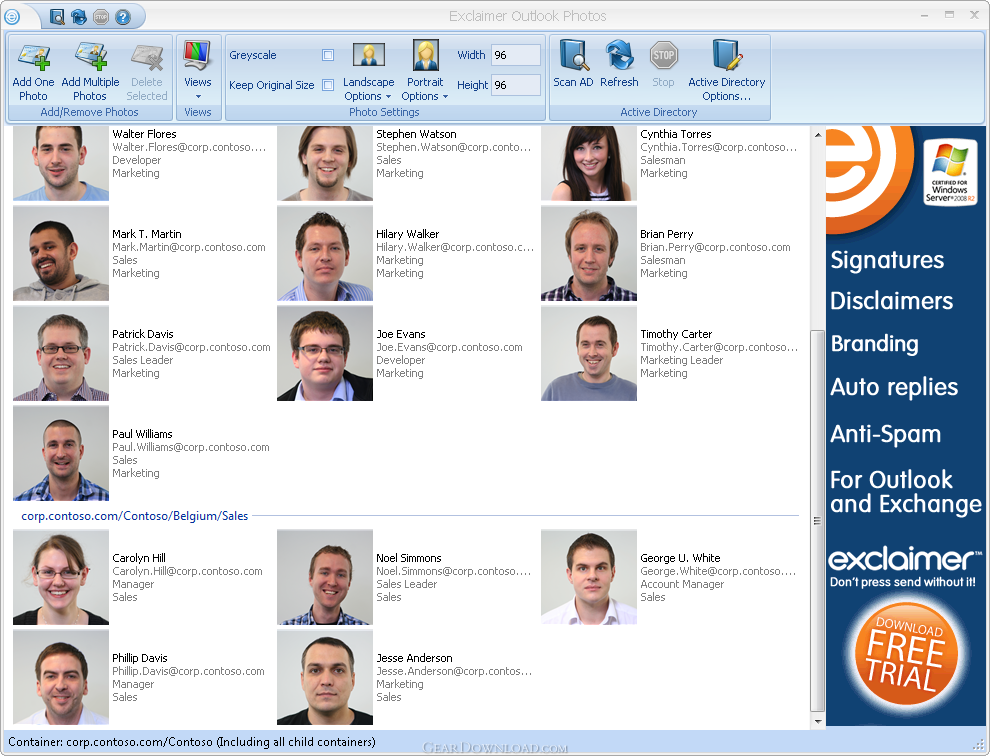Enable Keep Original Size checkbox
Image resolution: width=990 pixels, height=756 pixels.
pos(328,85)
